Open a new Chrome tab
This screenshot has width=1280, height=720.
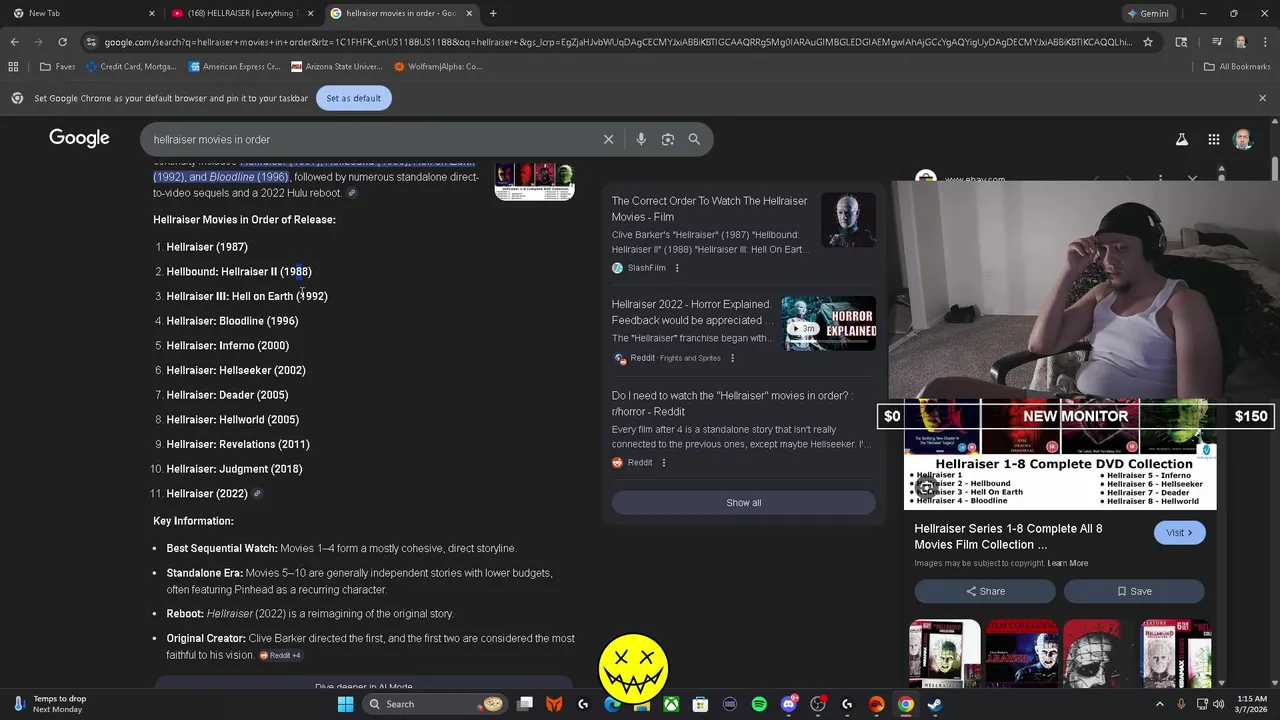(493, 13)
